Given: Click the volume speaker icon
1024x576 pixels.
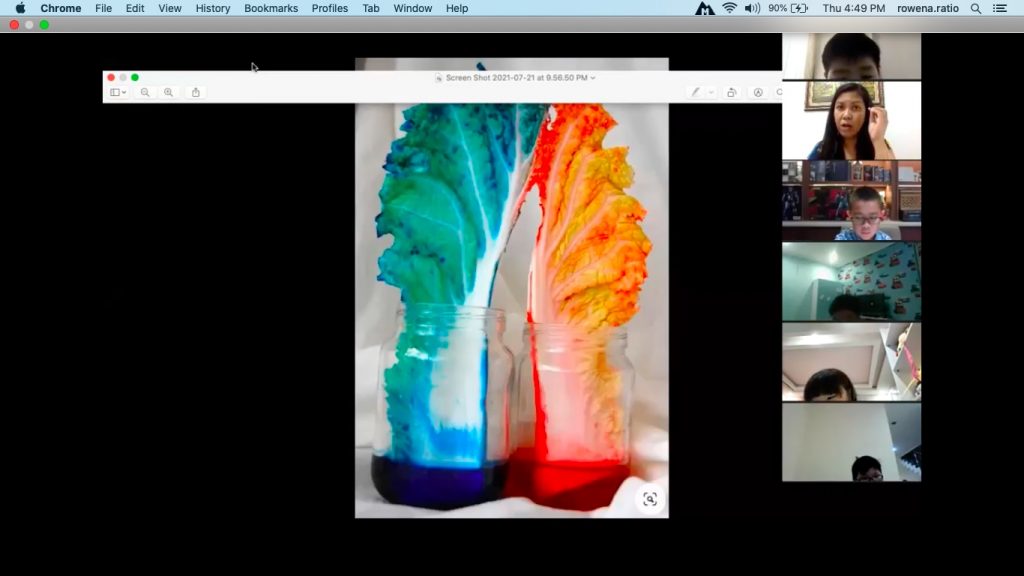Looking at the screenshot, I should pos(752,8).
